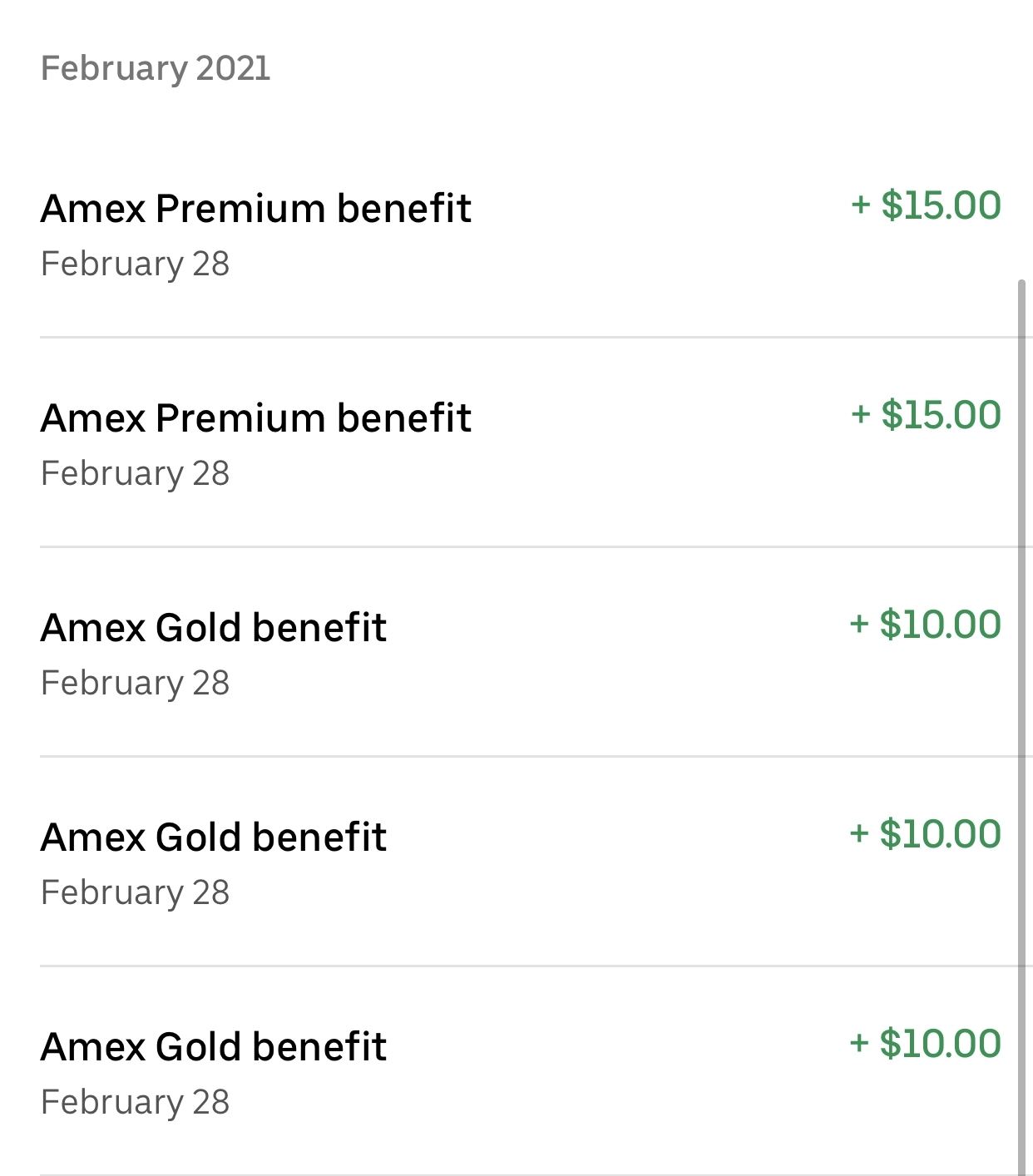Open the first Amex Gold benefit entry

213,628
